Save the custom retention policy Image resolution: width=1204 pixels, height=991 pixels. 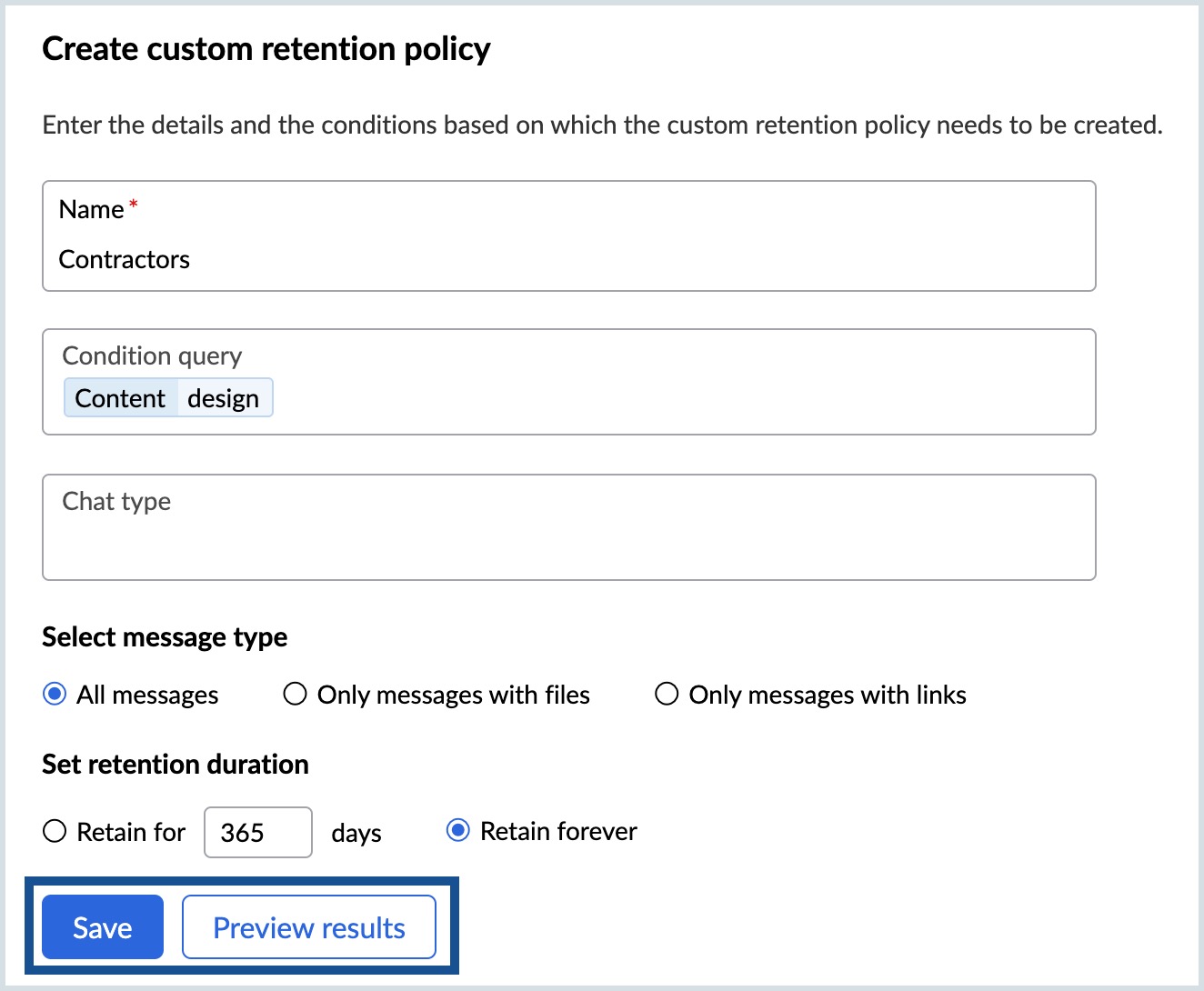point(102,926)
